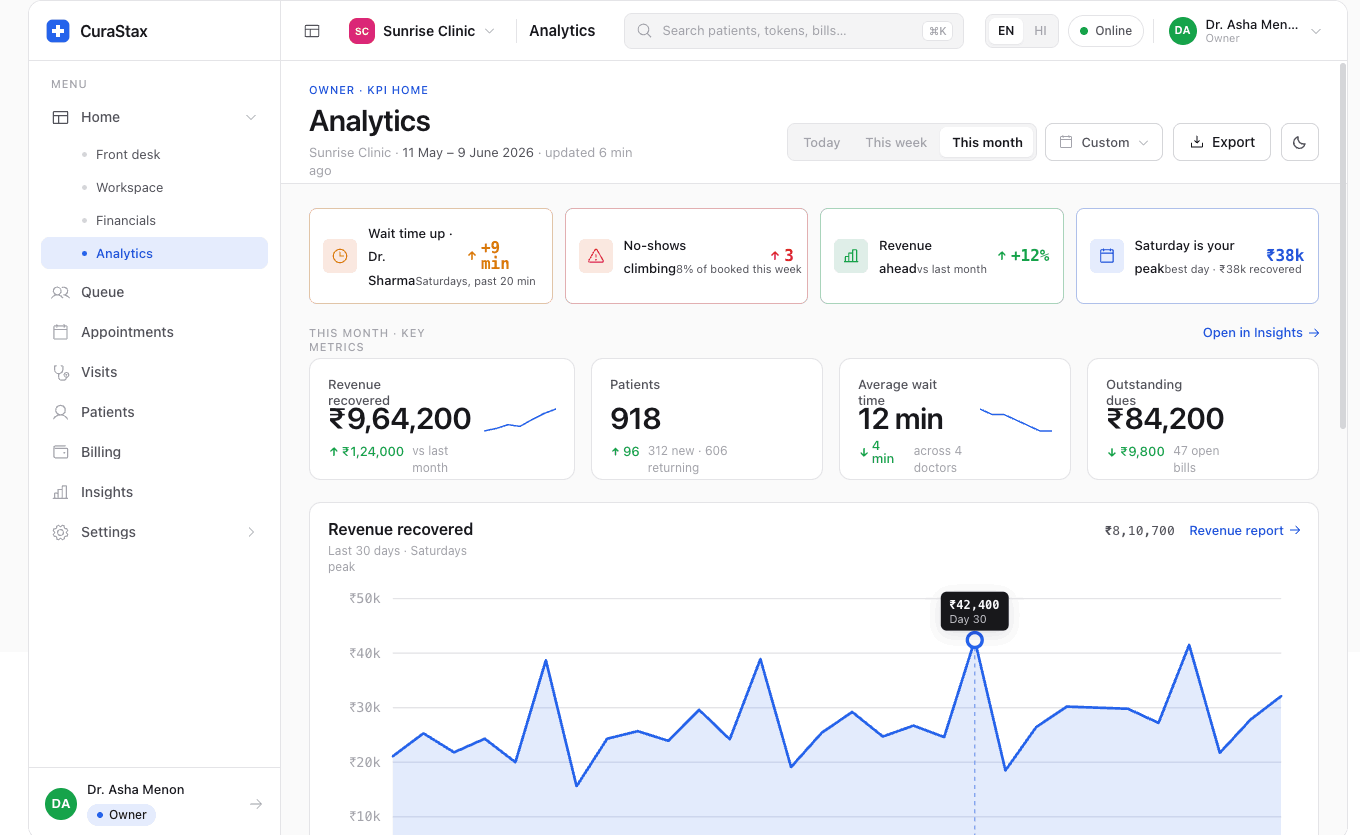Click the DA avatar in top bar
The image size is (1360, 835).
click(1183, 31)
